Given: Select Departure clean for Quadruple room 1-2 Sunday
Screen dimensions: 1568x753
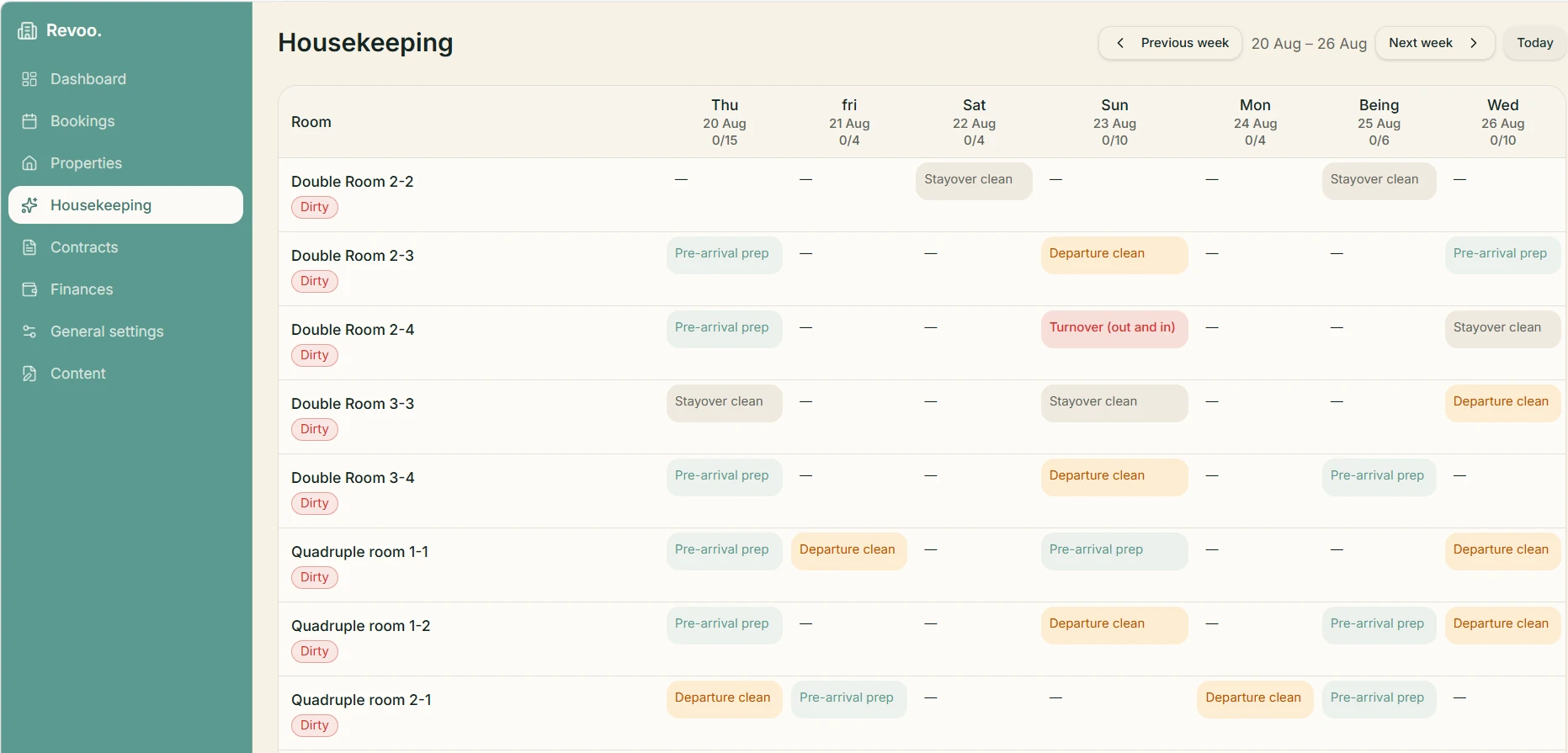Looking at the screenshot, I should 1114,625.
